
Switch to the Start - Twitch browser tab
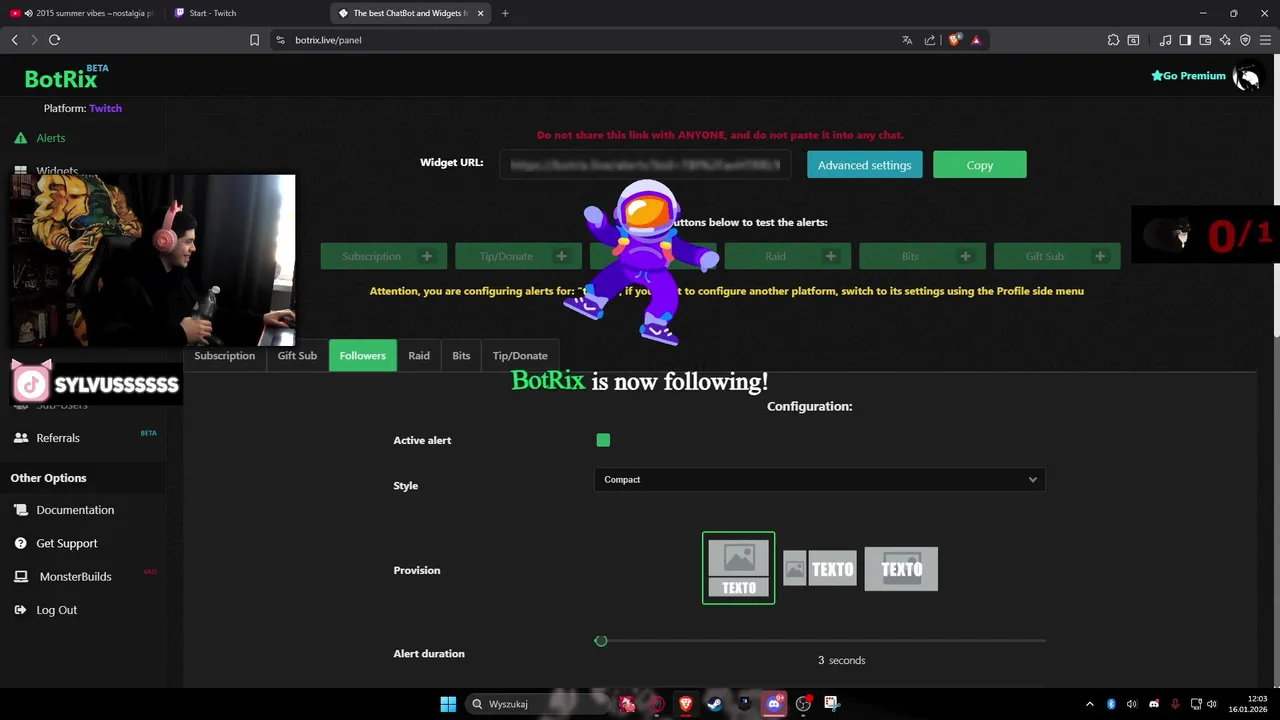tap(244, 13)
